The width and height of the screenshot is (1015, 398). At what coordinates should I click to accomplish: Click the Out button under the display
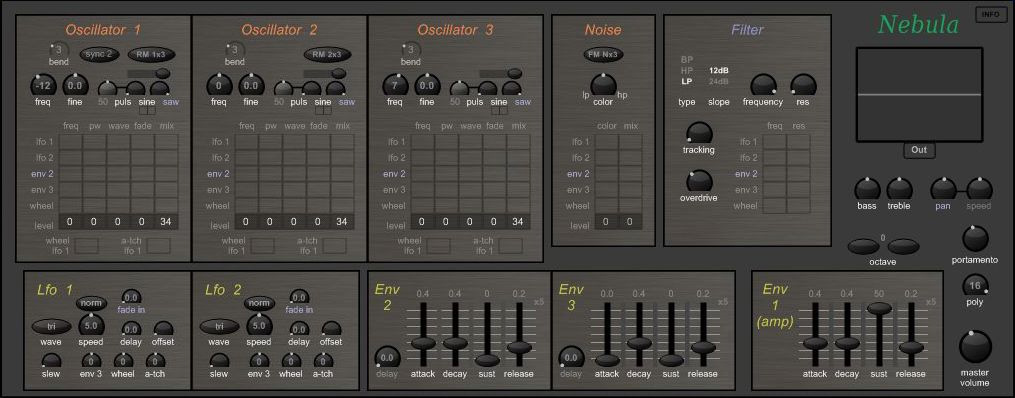pos(919,150)
